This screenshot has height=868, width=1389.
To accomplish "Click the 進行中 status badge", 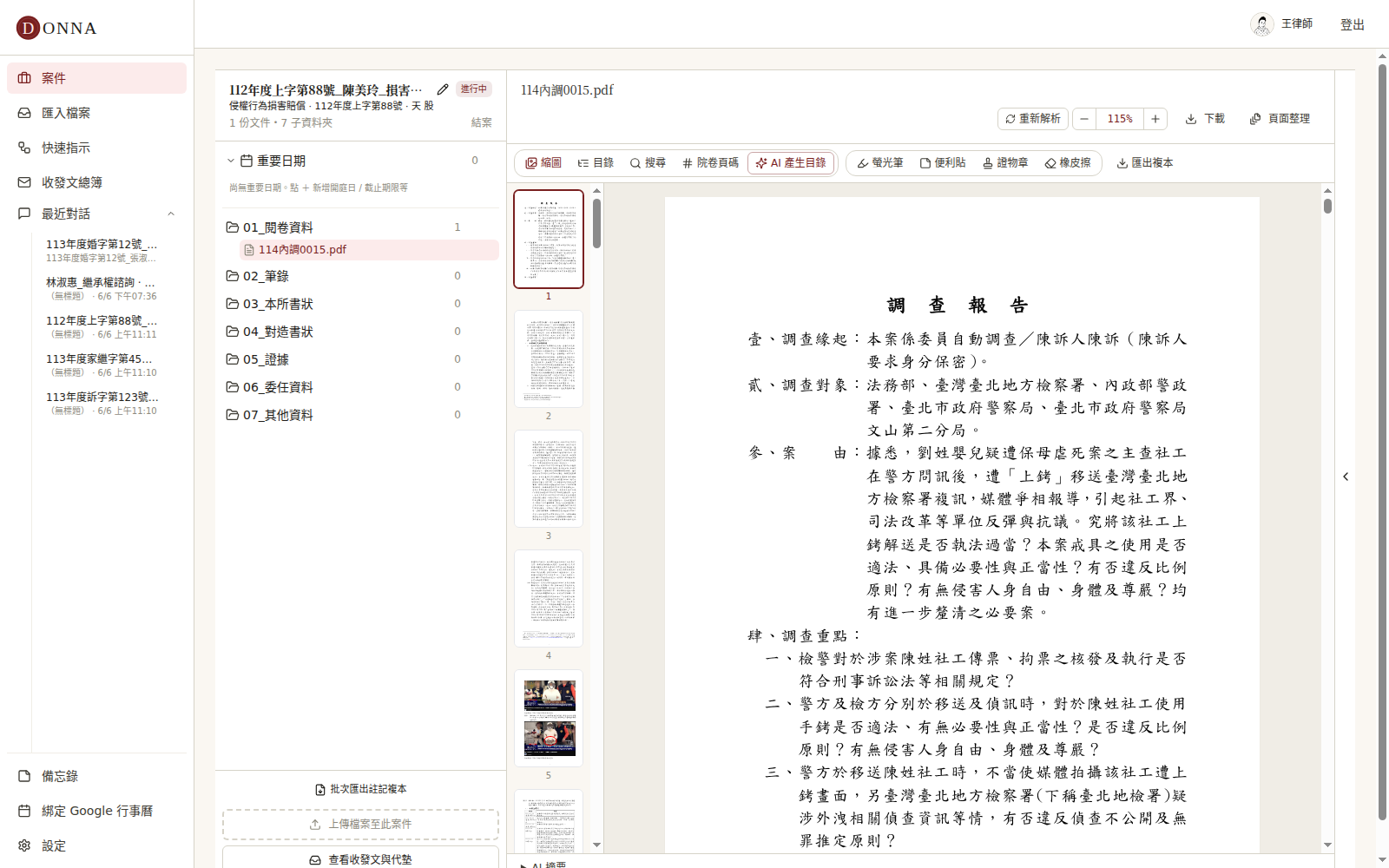I will pyautogui.click(x=474, y=89).
